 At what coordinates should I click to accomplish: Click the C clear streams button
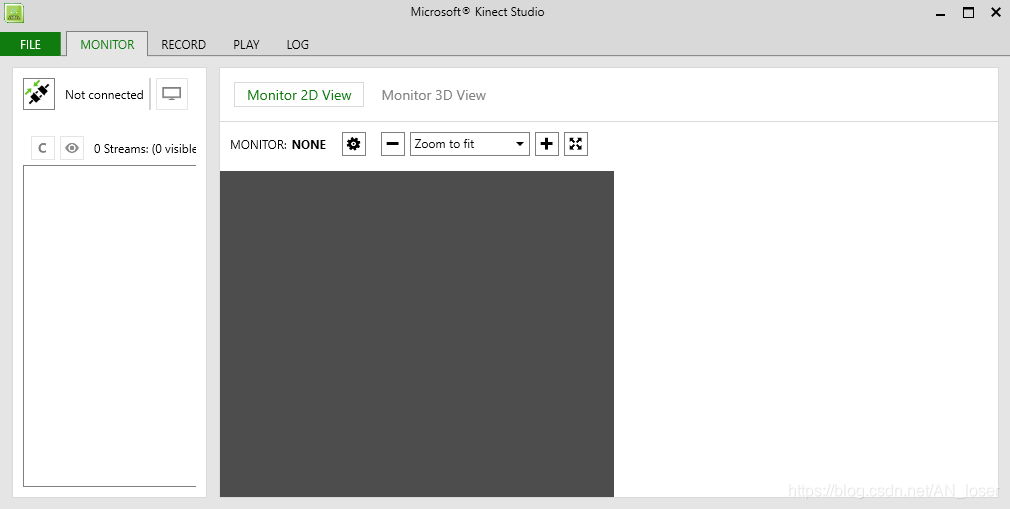tap(43, 148)
